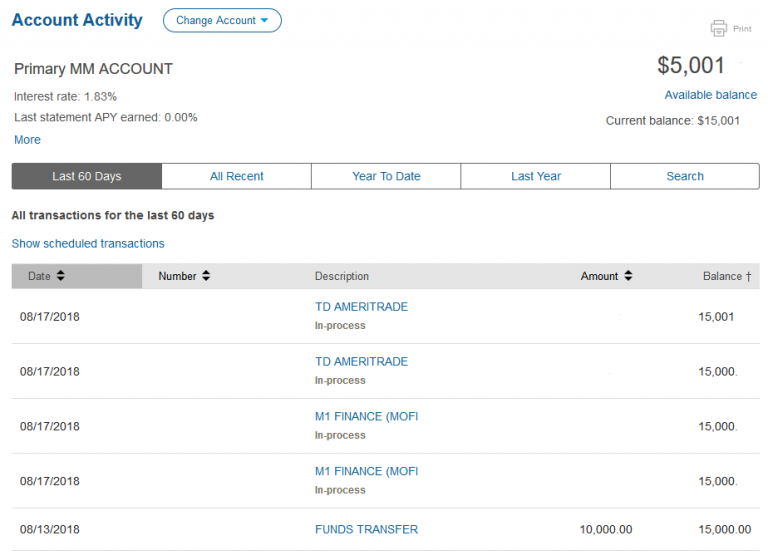
Task: Click the Available balance link
Action: click(710, 95)
